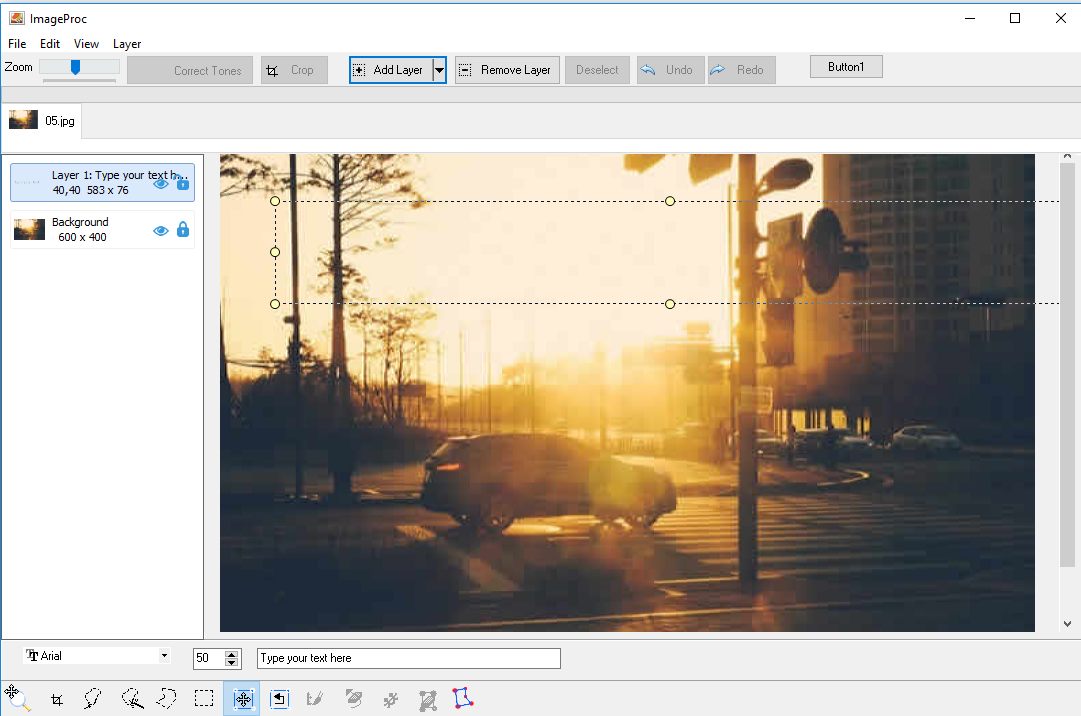Click the vertical scrollbar of the canvas
This screenshot has height=716, width=1081.
pos(1067,365)
